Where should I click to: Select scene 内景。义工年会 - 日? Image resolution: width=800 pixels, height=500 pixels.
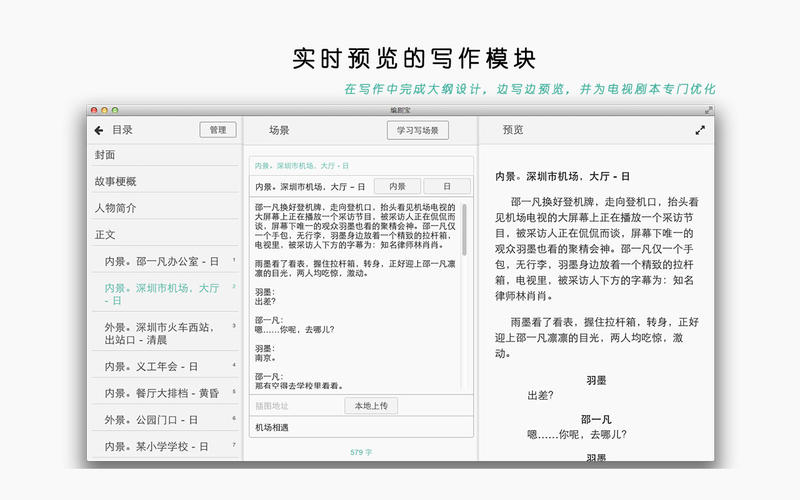pyautogui.click(x=164, y=366)
